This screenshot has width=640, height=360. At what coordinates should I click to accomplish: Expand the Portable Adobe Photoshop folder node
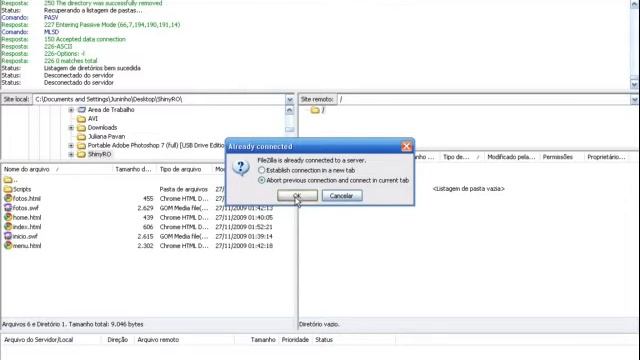[x=71, y=146]
